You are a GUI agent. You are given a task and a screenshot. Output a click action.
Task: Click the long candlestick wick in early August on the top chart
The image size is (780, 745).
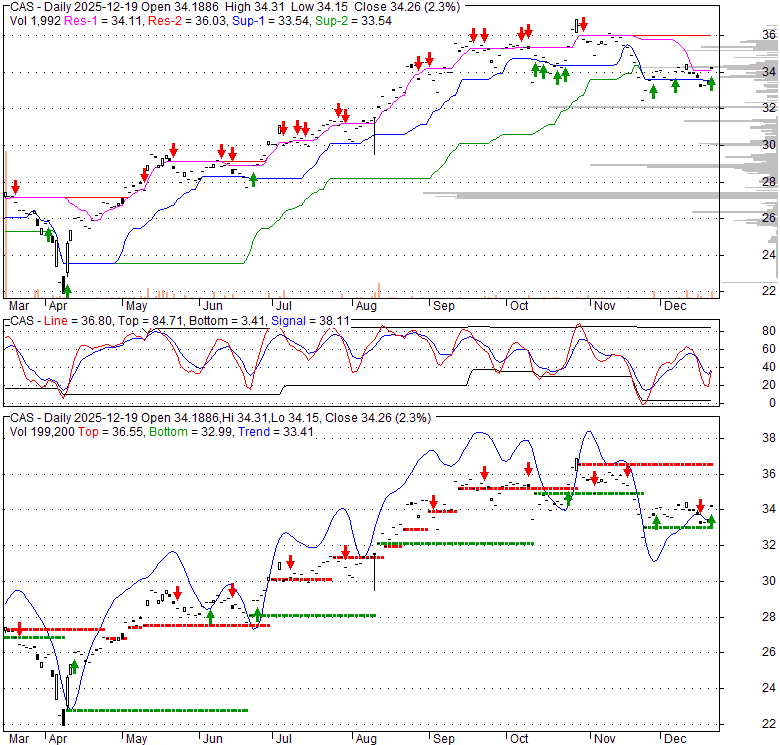[x=374, y=137]
